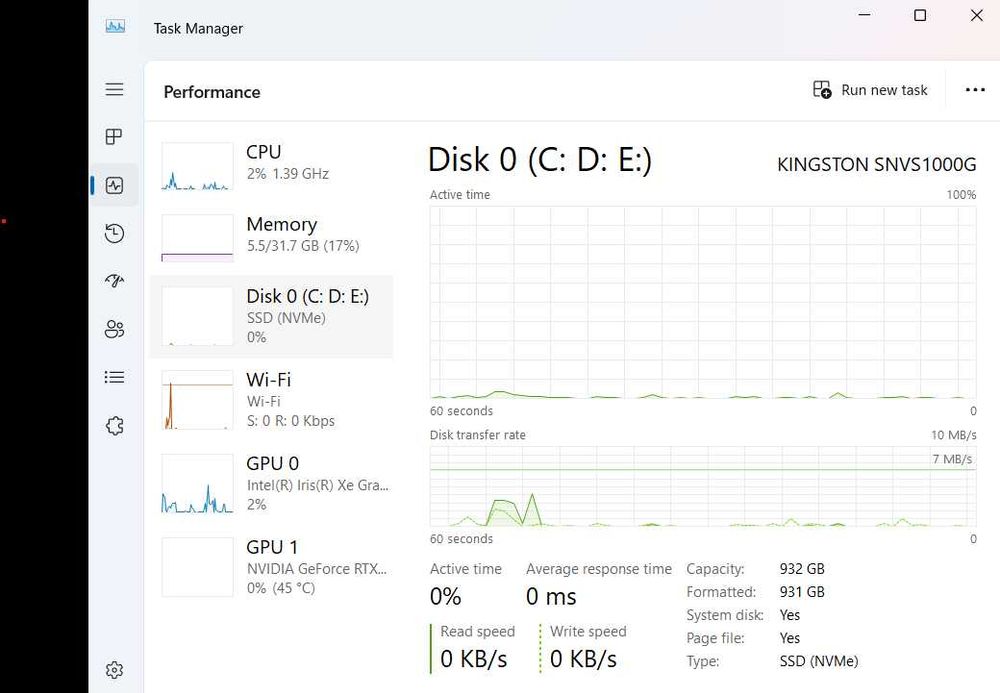
Task: Open Task Manager settings gear
Action: [x=115, y=669]
